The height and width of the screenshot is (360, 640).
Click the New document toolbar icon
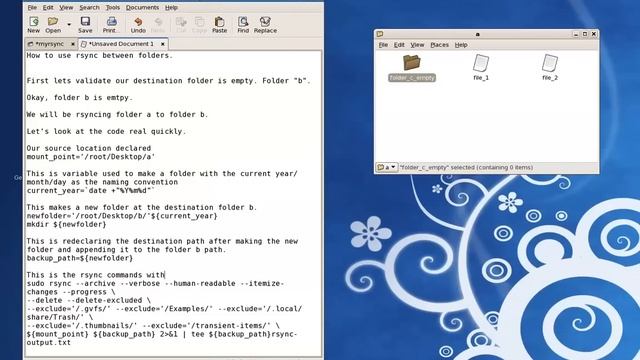click(33, 24)
